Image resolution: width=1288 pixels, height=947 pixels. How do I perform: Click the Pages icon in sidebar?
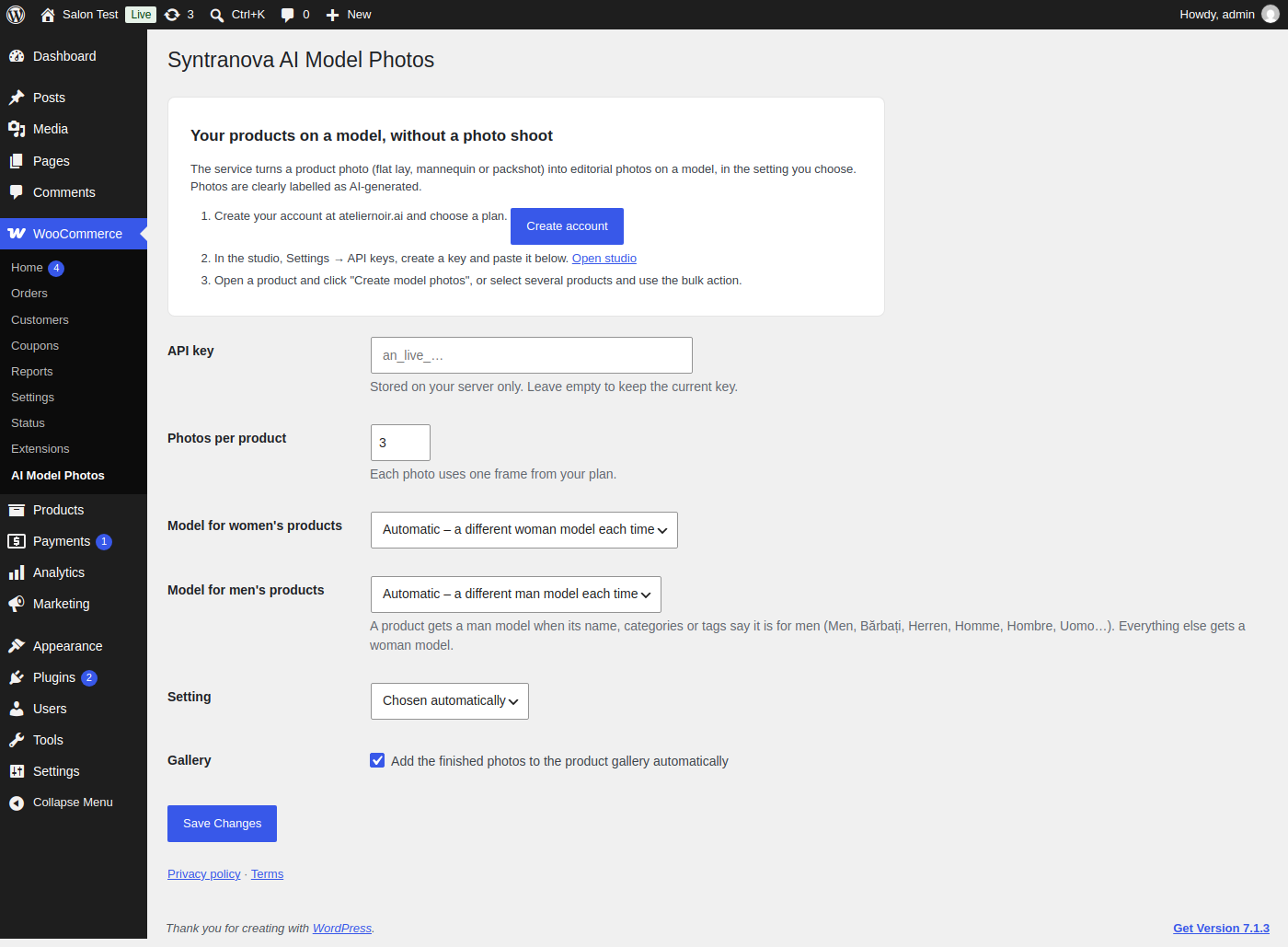(x=17, y=161)
